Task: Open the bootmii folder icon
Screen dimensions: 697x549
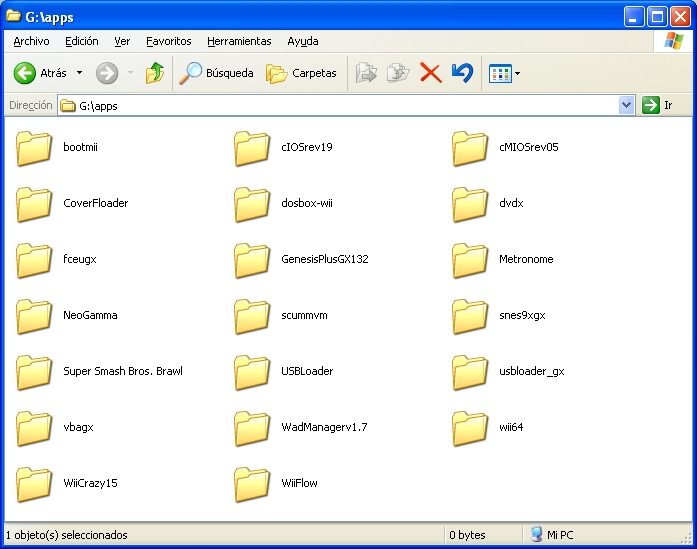Action: tap(35, 148)
